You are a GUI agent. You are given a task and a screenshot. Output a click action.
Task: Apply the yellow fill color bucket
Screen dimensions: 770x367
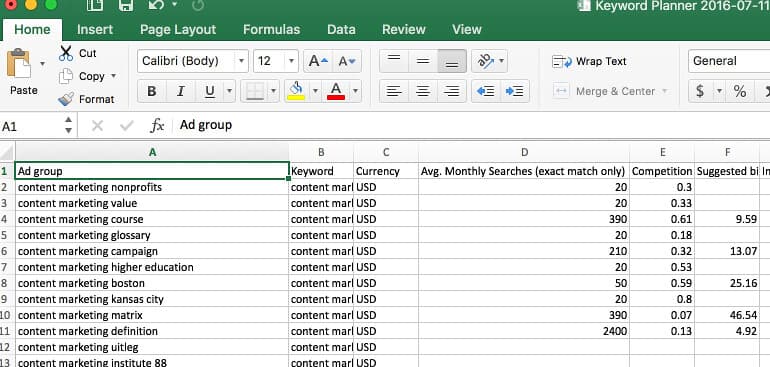click(x=296, y=91)
